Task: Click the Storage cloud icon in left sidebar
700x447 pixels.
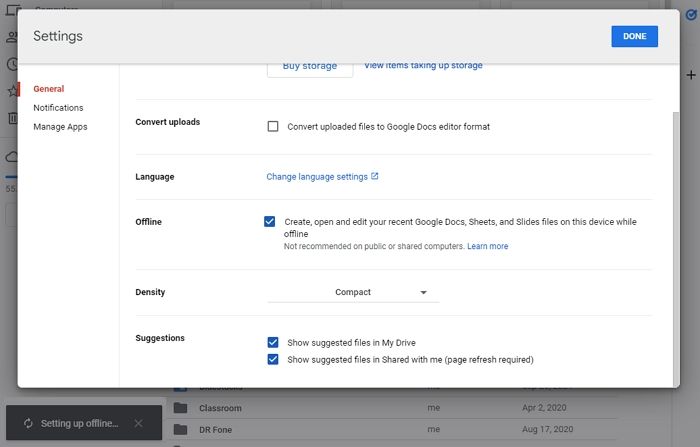Action: 12,157
